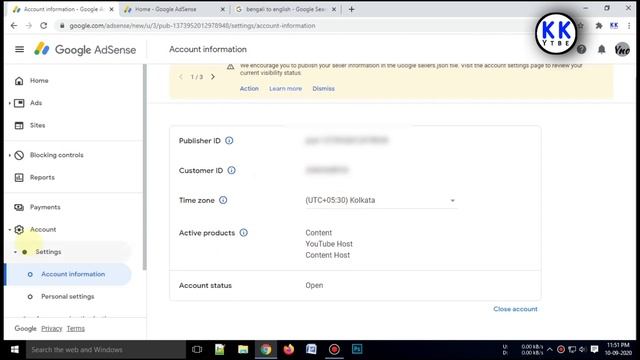This screenshot has height=360, width=640.
Task: Open Task View on the taskbar
Action: tap(197, 350)
